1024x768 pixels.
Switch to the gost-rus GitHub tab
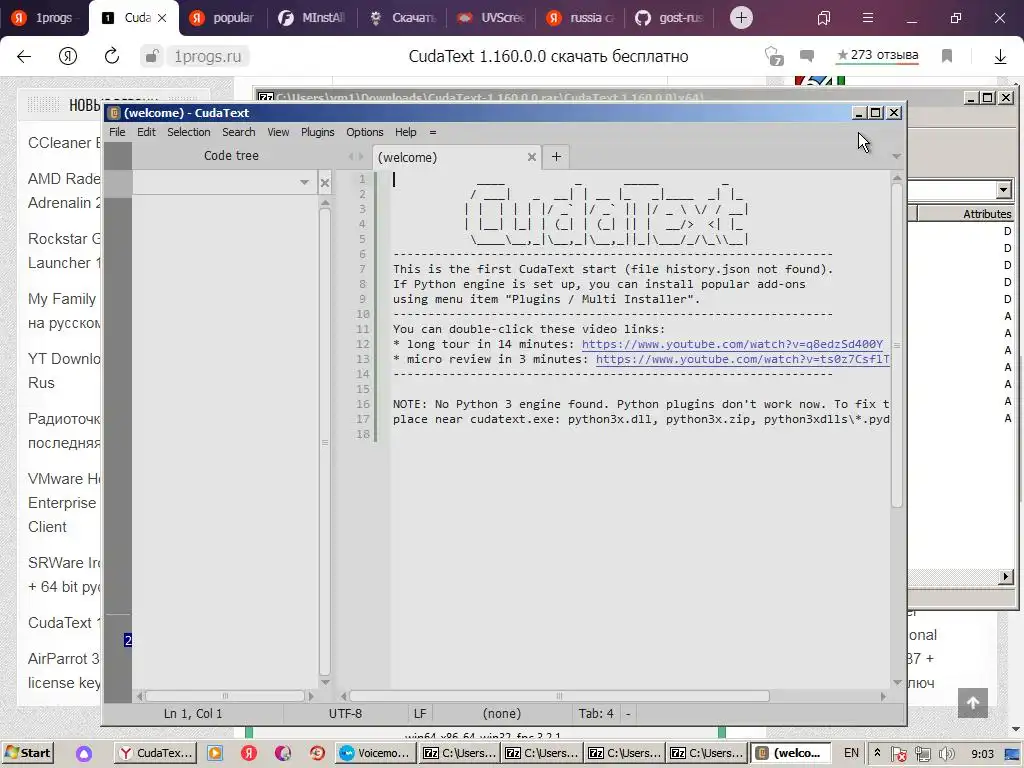coord(669,18)
